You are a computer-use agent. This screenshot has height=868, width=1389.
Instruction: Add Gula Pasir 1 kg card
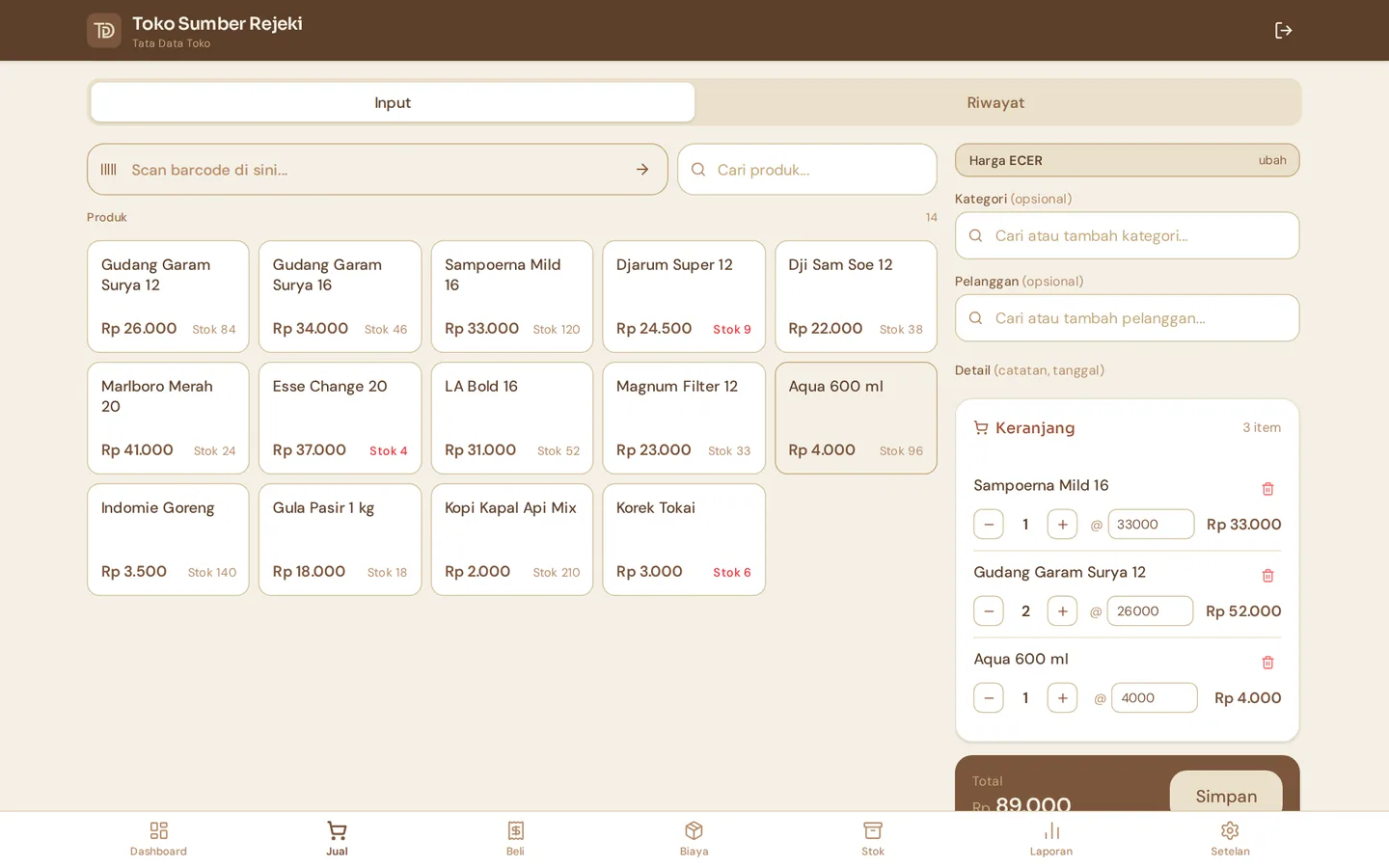340,539
